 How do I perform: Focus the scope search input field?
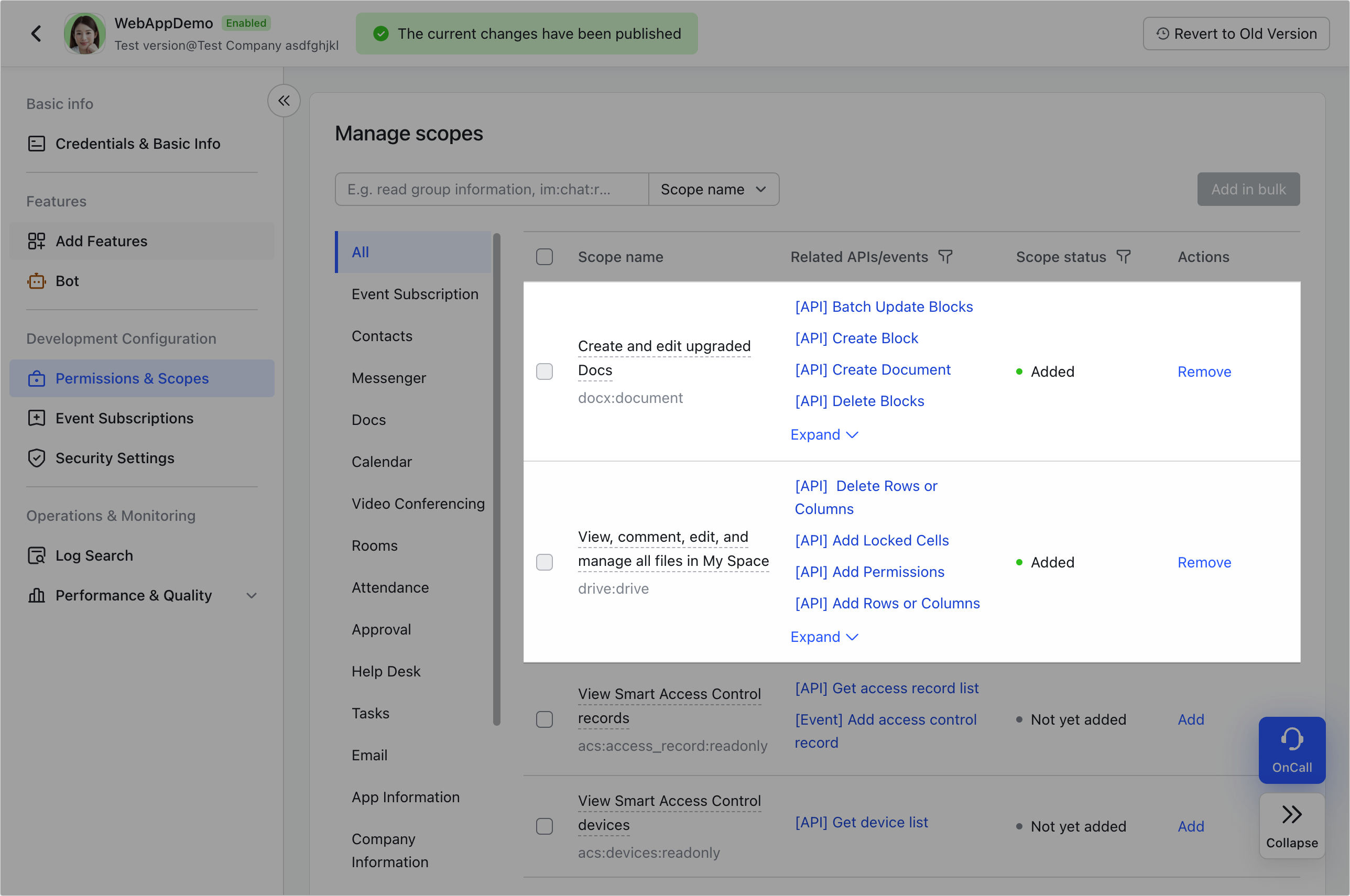click(x=492, y=190)
